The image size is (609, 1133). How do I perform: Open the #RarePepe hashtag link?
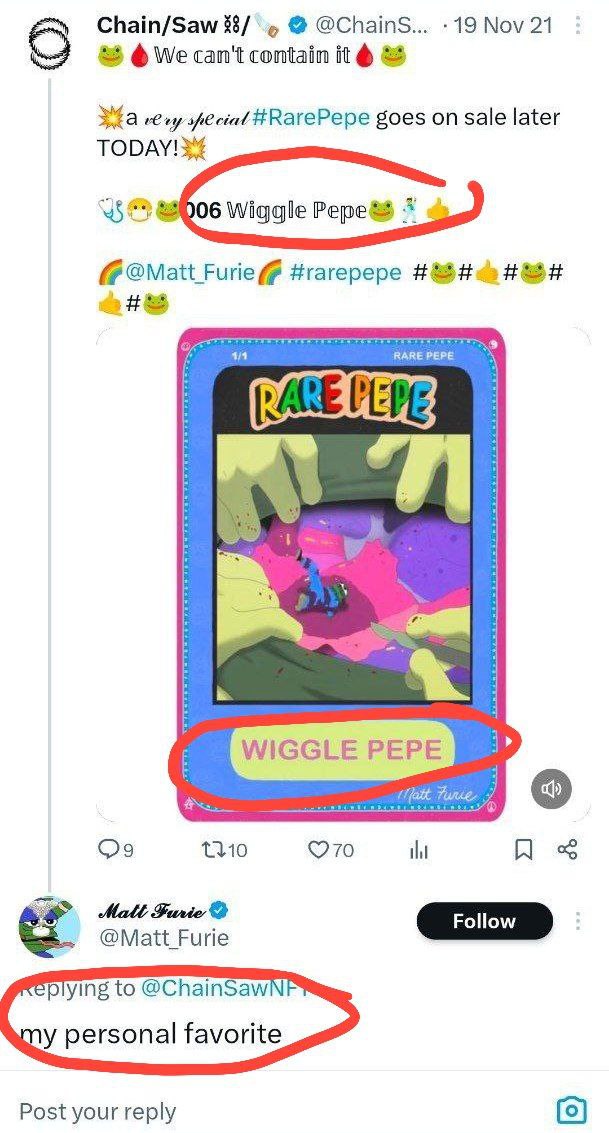pyautogui.click(x=312, y=117)
